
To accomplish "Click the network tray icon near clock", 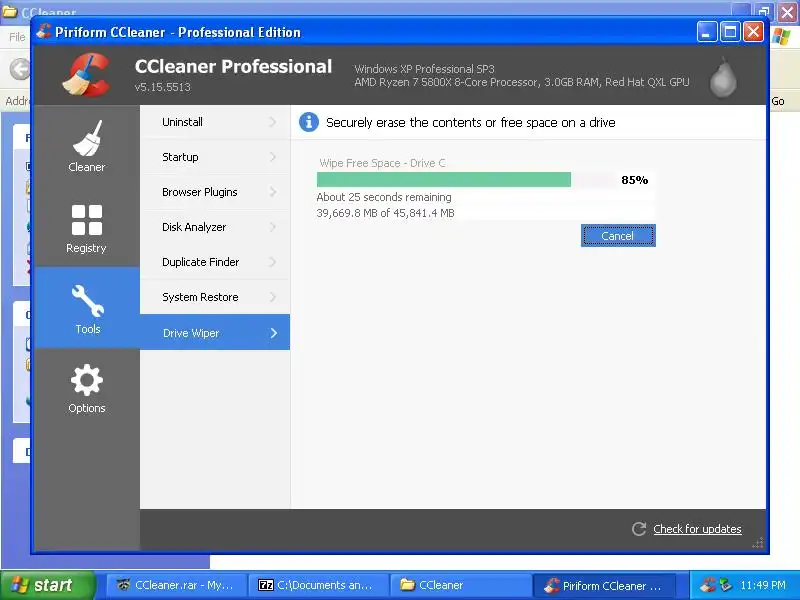I will pos(725,585).
